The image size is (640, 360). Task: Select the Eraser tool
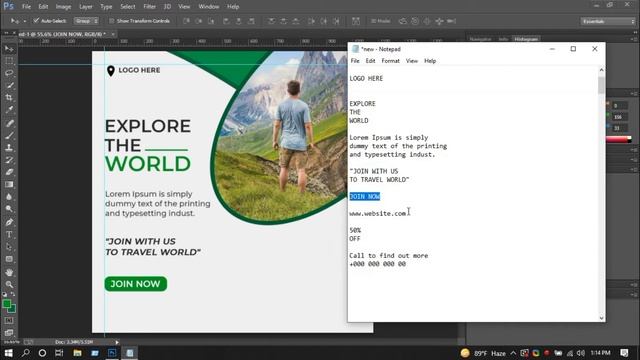[x=9, y=172]
